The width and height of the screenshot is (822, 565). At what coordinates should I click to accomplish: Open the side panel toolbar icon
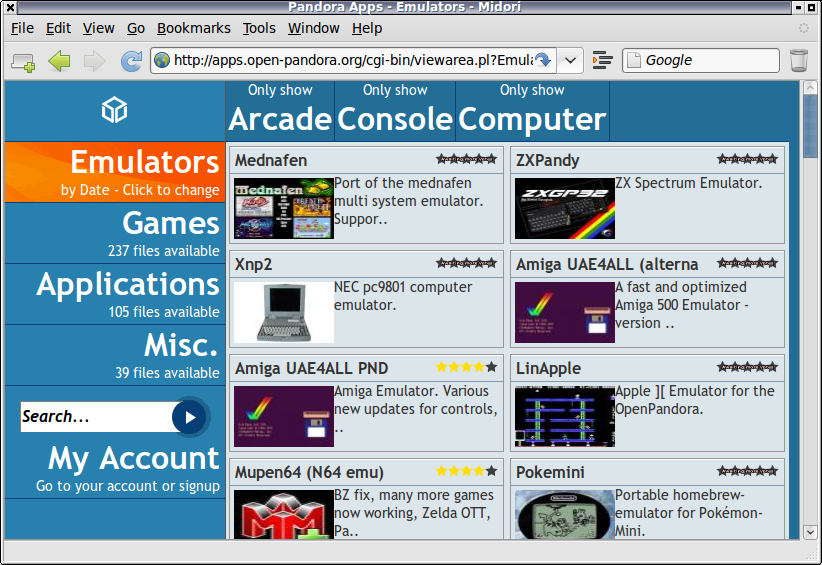tap(602, 60)
